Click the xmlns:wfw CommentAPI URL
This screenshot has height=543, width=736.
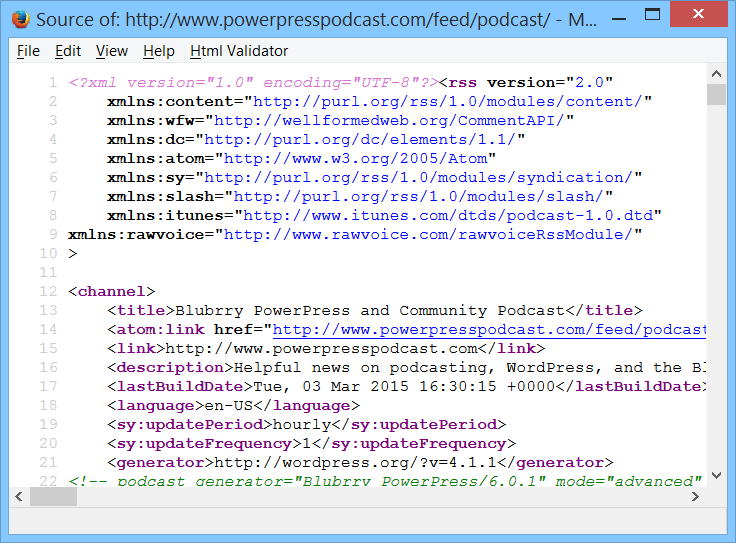389,121
